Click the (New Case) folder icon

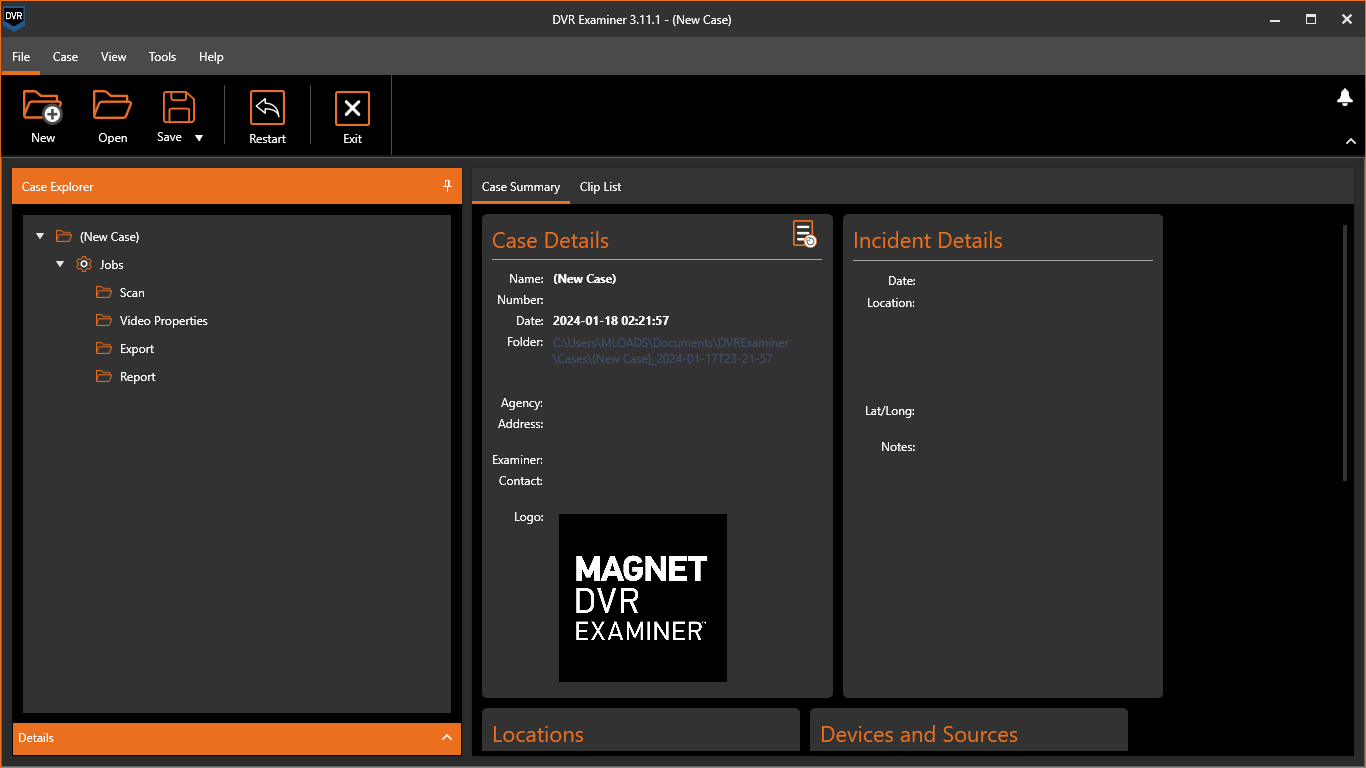point(64,236)
